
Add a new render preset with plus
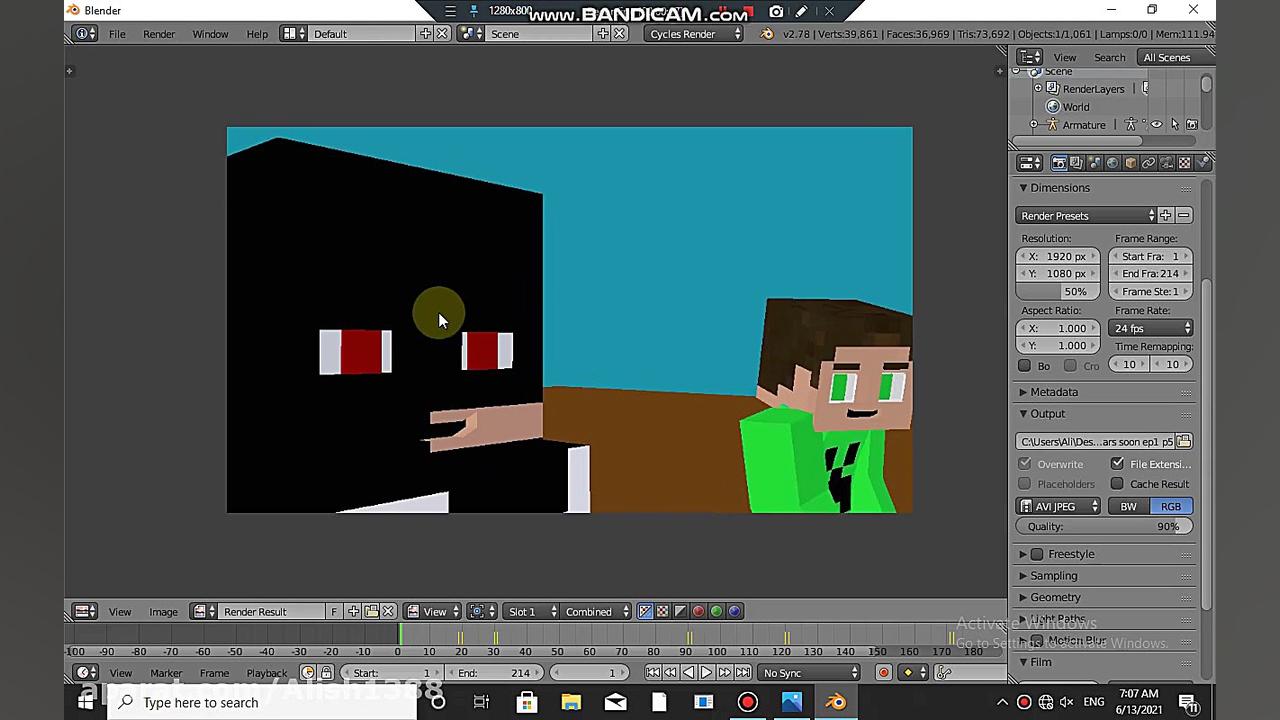(x=1165, y=216)
